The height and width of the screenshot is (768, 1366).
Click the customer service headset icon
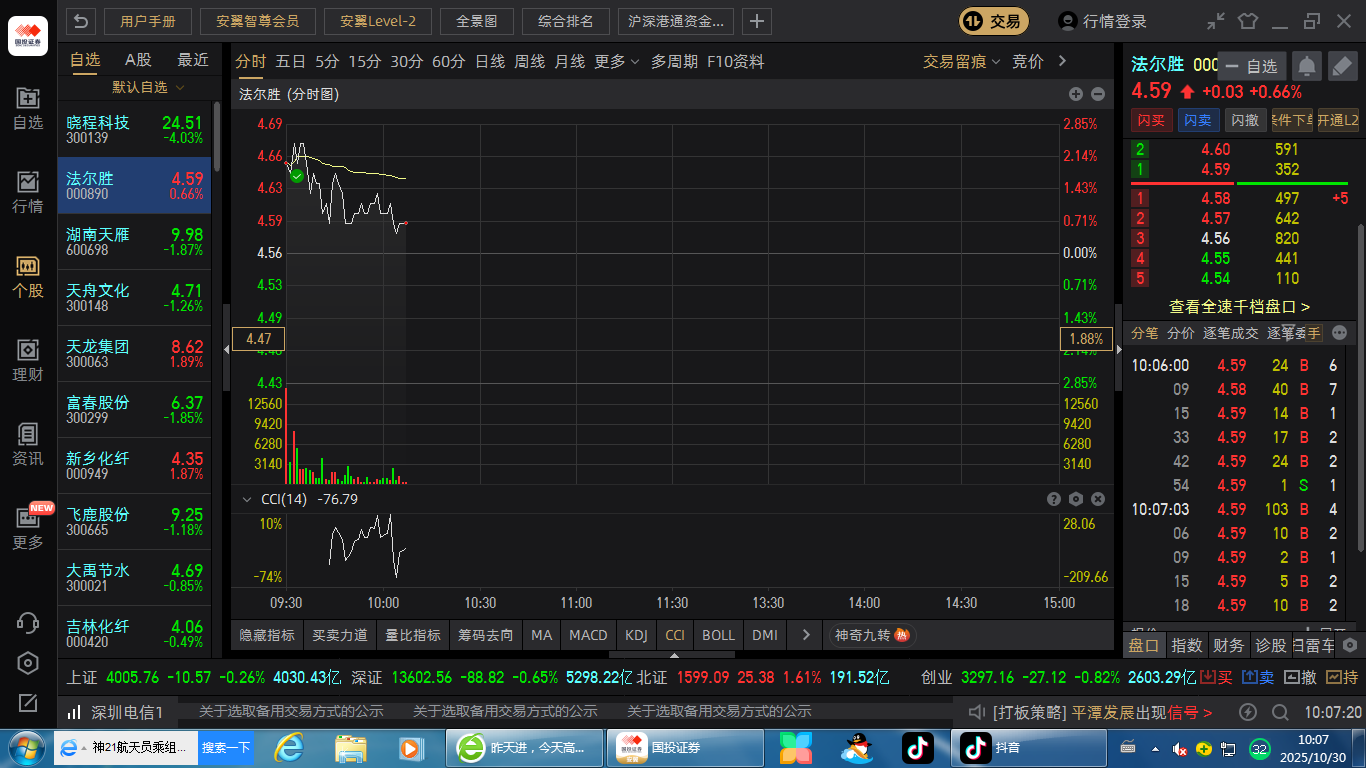pyautogui.click(x=28, y=622)
